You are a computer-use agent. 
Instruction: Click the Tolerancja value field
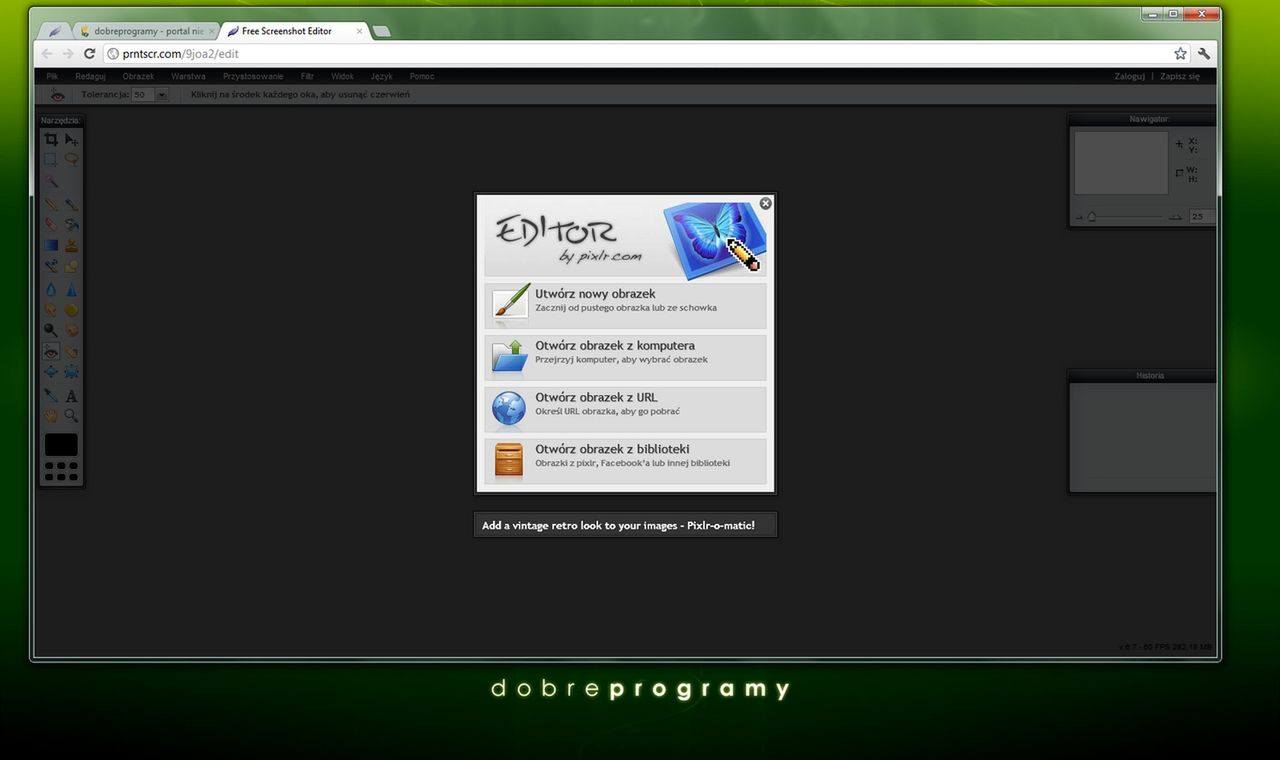click(x=143, y=94)
